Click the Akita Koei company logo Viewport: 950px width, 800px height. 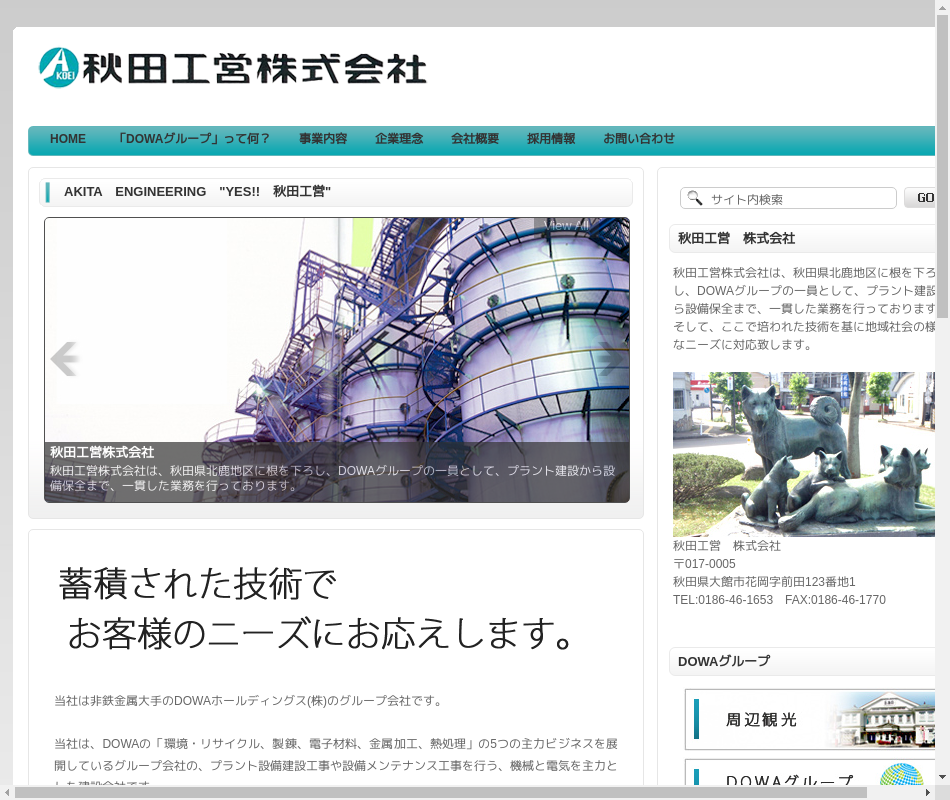(233, 68)
